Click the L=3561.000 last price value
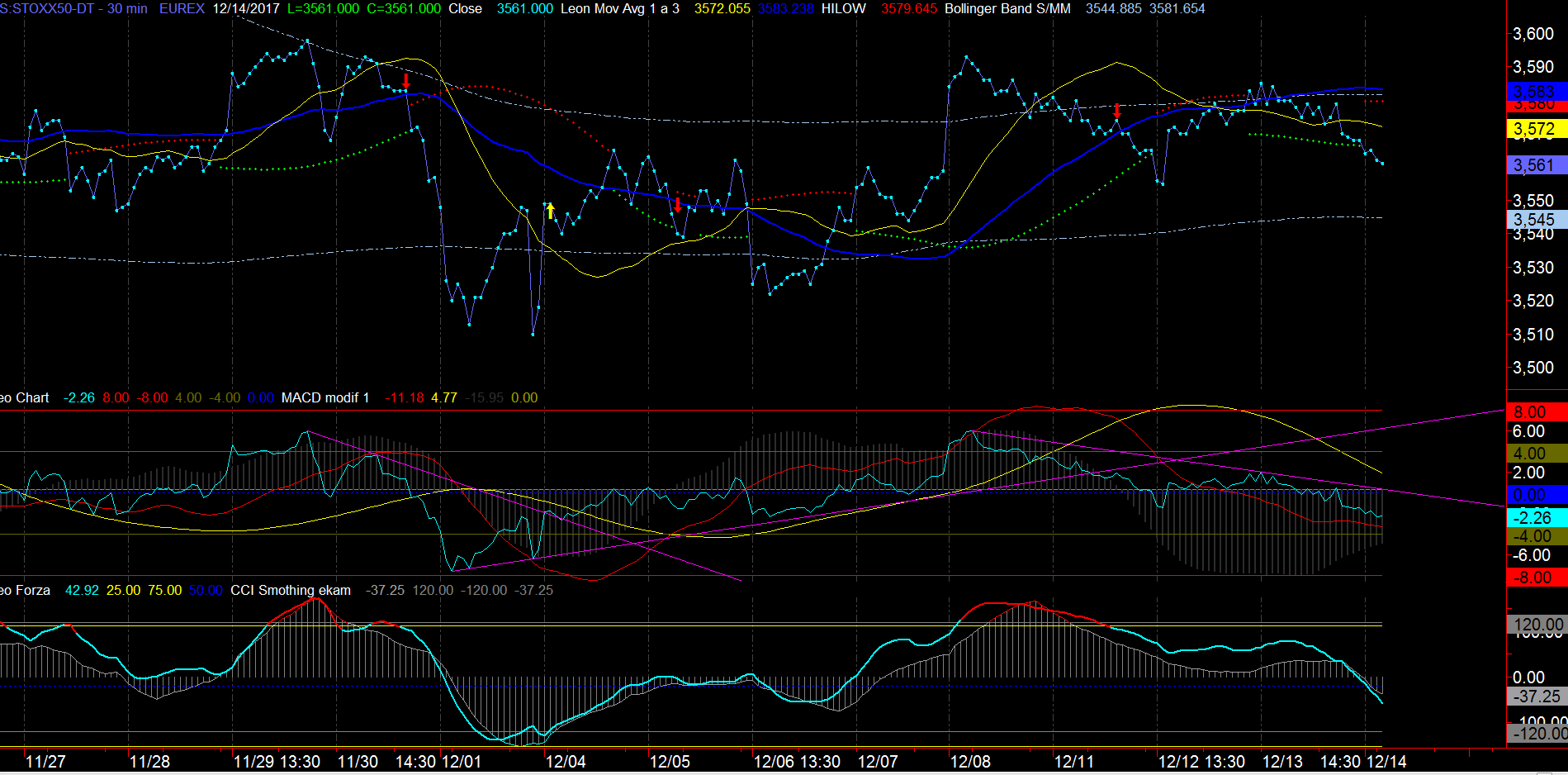The height and width of the screenshot is (775, 1568). [x=323, y=8]
